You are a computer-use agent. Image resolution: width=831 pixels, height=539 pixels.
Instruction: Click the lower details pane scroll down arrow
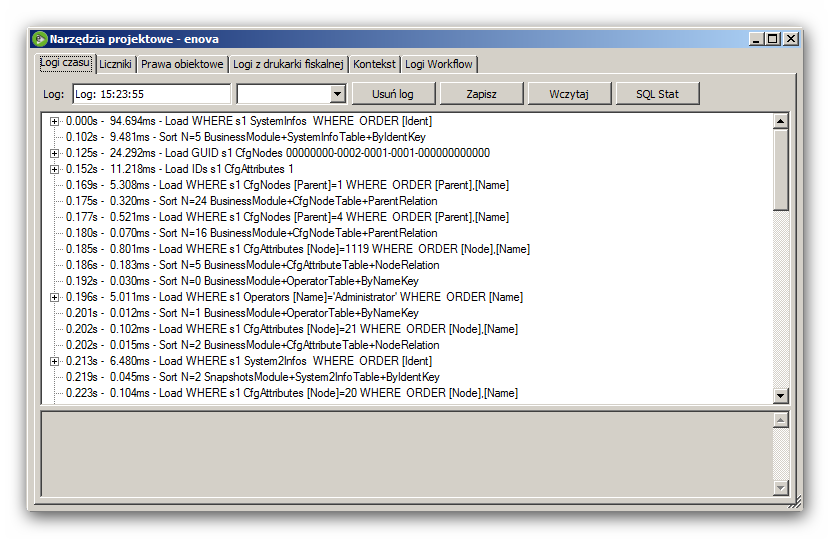[x=780, y=488]
